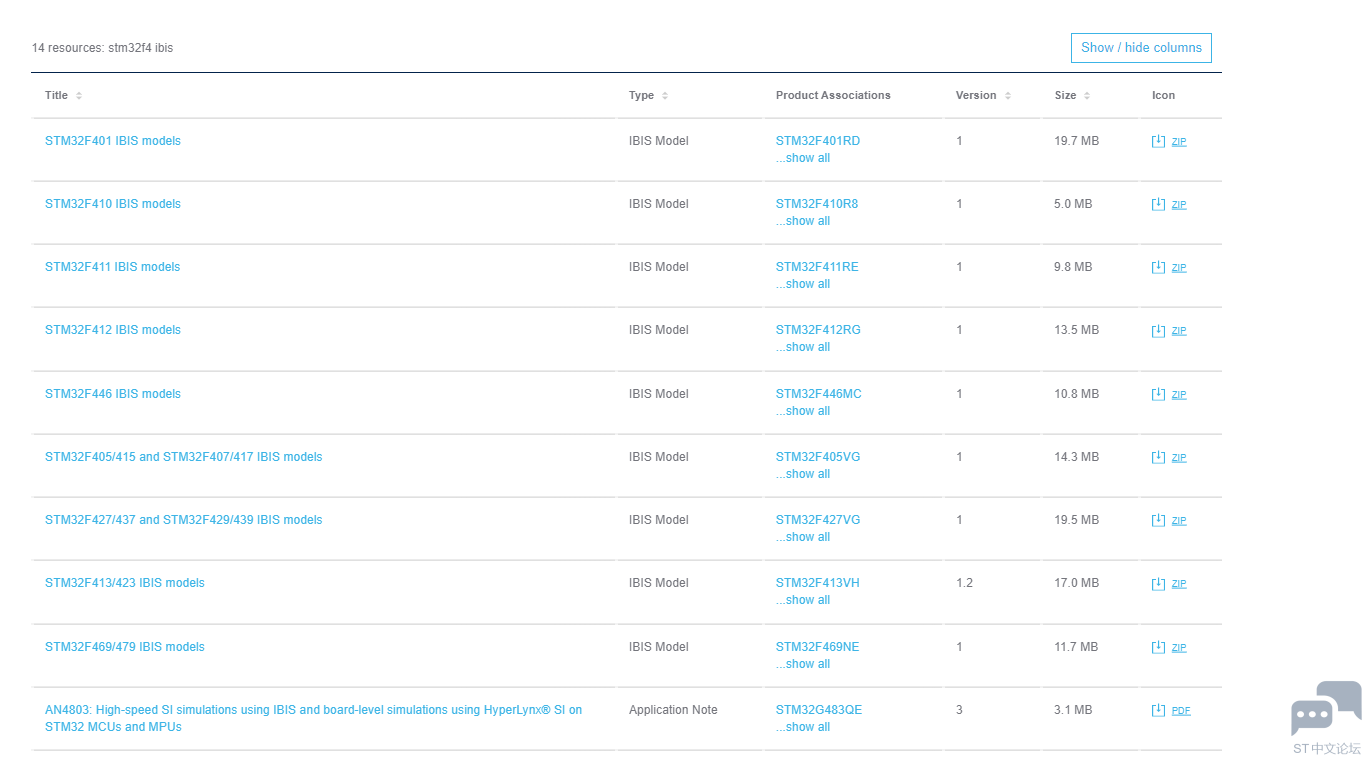The width and height of the screenshot is (1370, 764).
Task: Select the 19.5 MB size cell
Action: [x=1076, y=520]
